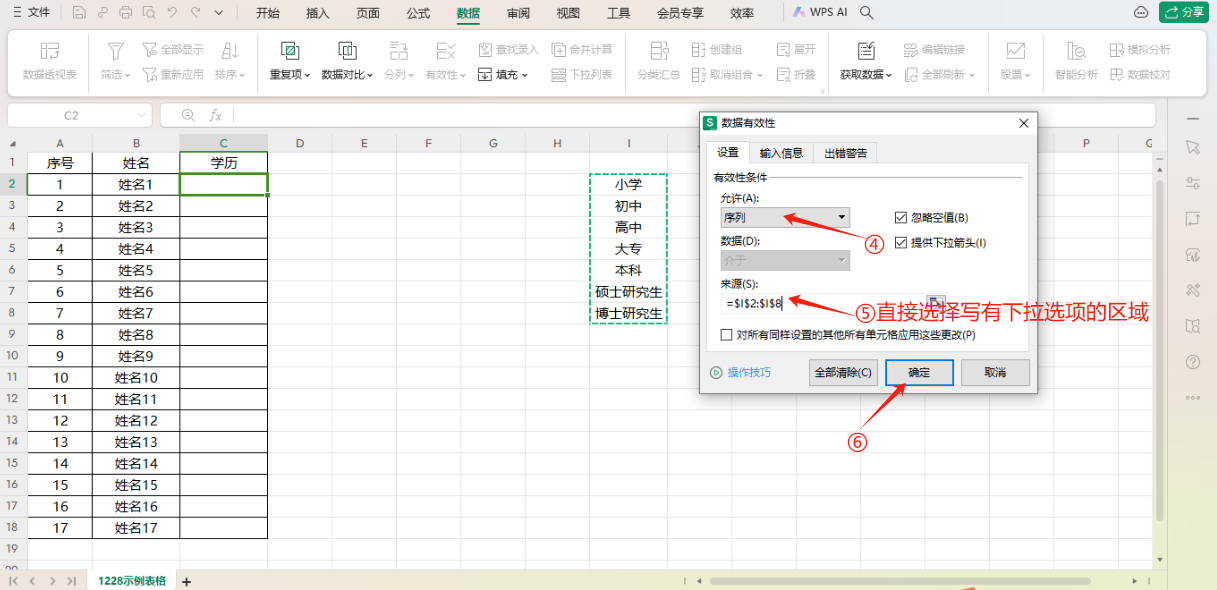1217x590 pixels.
Task: Switch to the 开始 ribbon tab
Action: coord(268,13)
